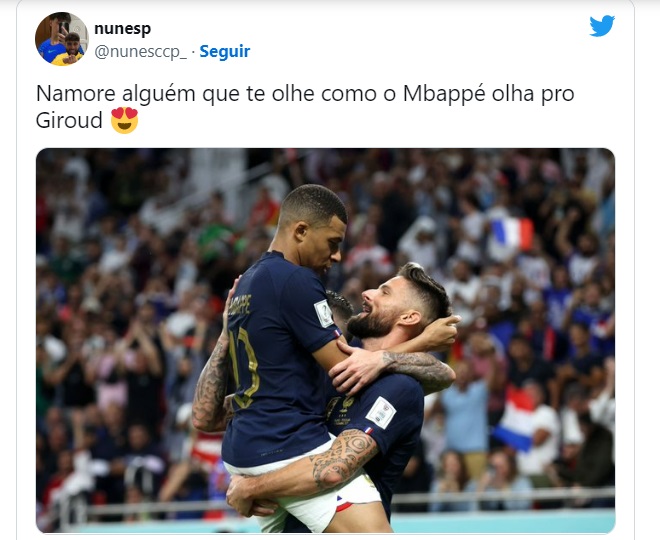The image size is (660, 540).
Task: Click the blue Twitter bird logo
Action: click(601, 26)
